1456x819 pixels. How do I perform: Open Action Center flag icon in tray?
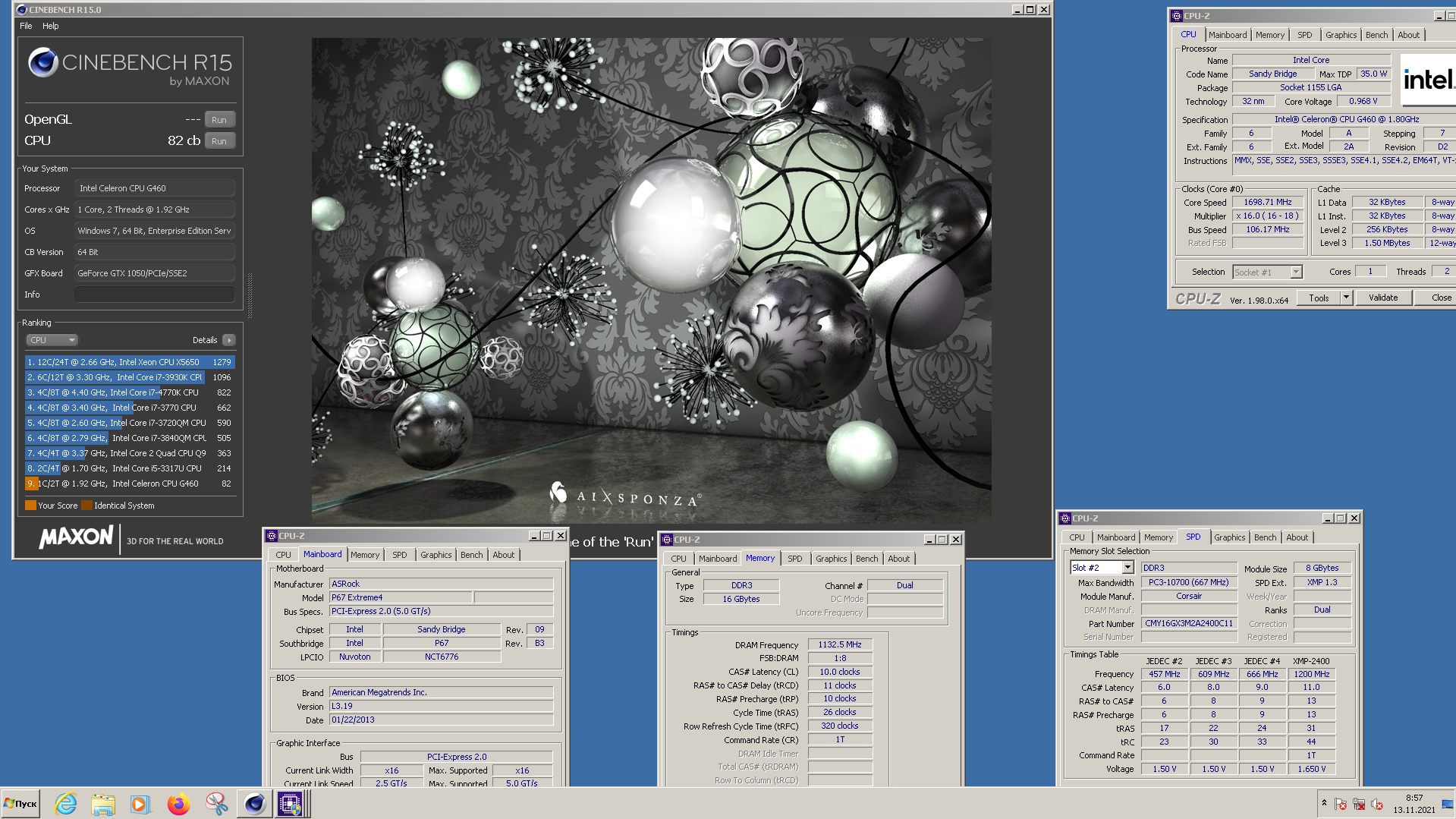1341,804
